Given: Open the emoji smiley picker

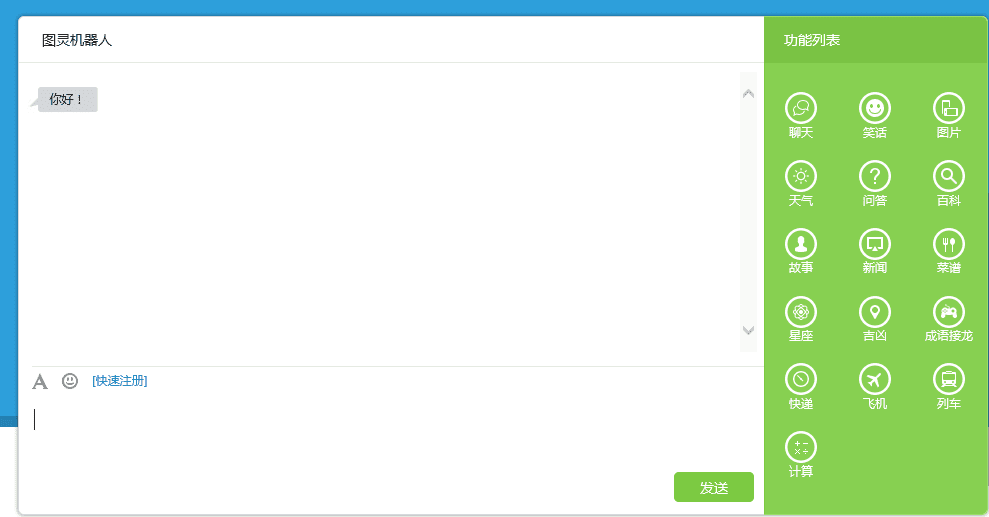Looking at the screenshot, I should click(70, 381).
